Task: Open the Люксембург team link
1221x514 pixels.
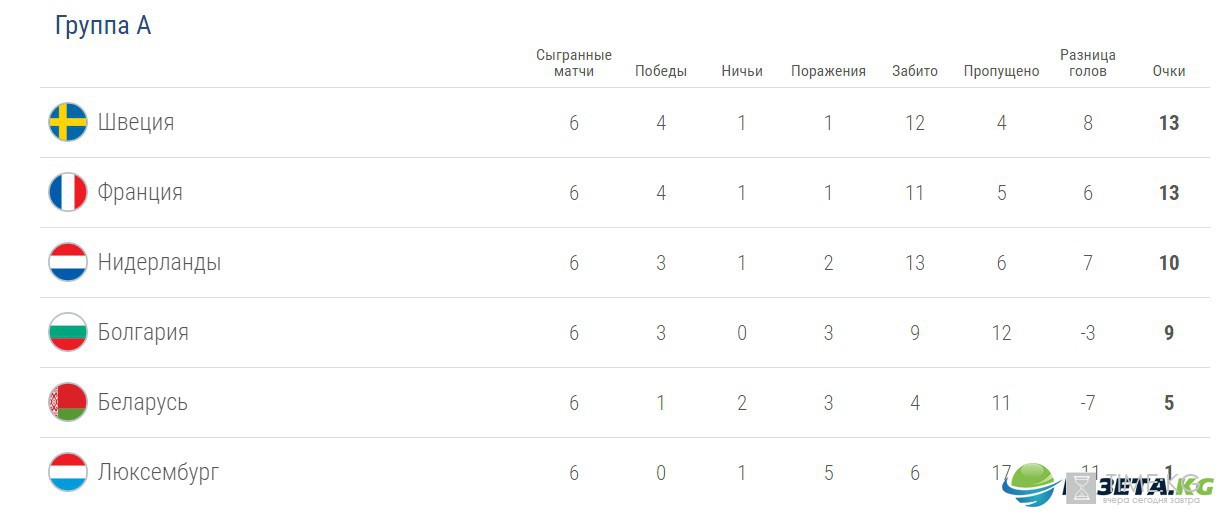Action: click(x=158, y=472)
